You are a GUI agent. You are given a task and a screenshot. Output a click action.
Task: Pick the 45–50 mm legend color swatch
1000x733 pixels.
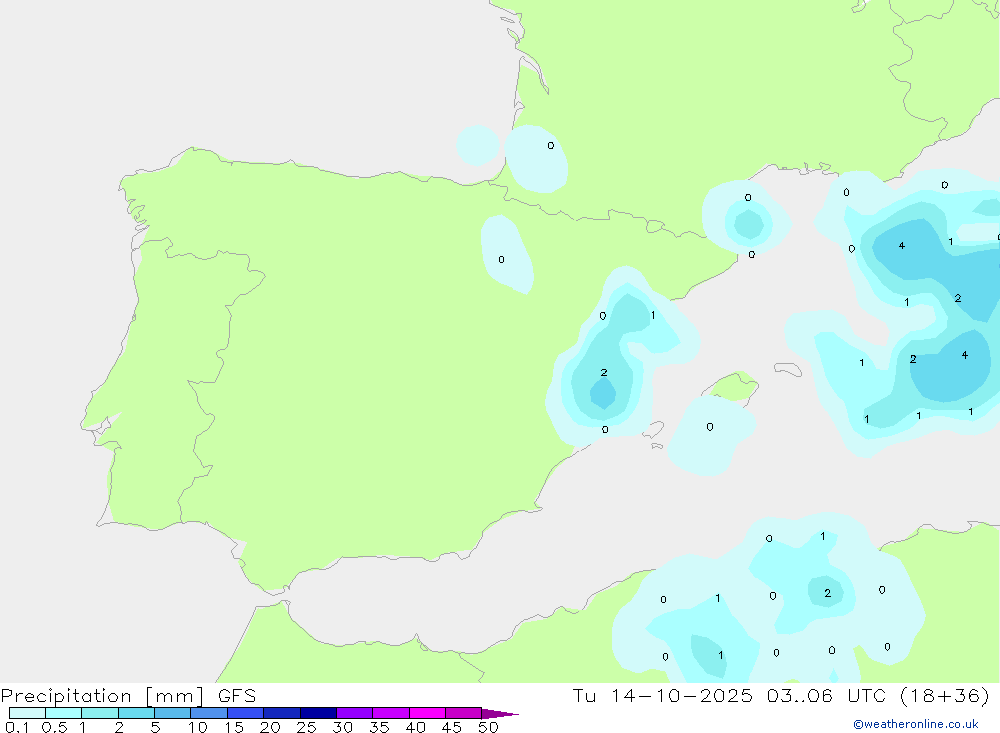(463, 713)
